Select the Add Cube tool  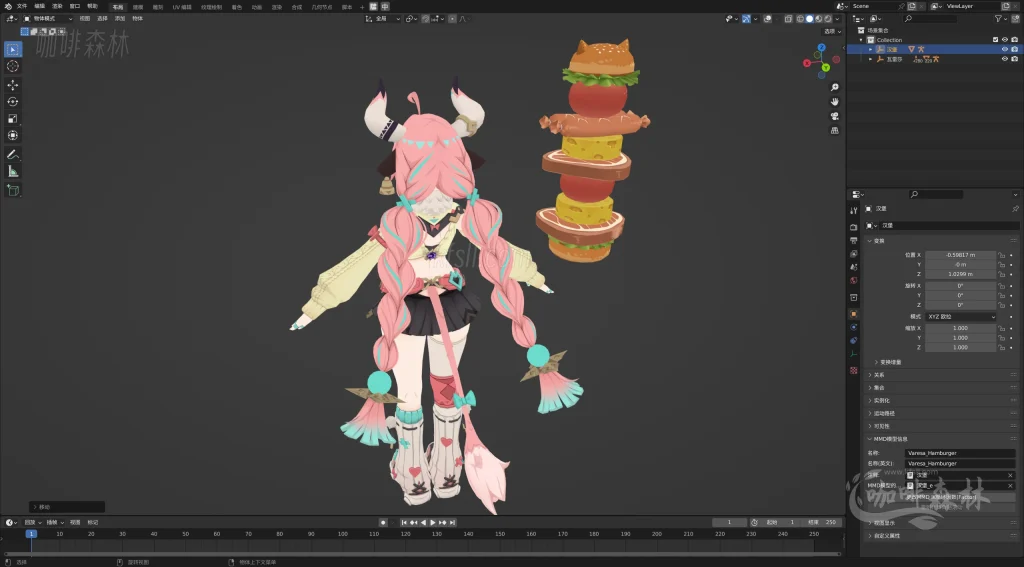(12, 190)
